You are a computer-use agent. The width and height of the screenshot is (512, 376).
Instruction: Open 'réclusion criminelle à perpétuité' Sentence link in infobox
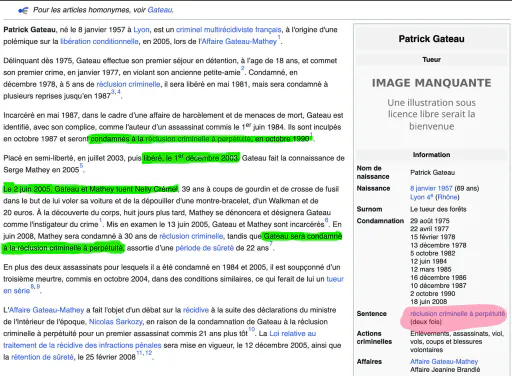[457, 314]
